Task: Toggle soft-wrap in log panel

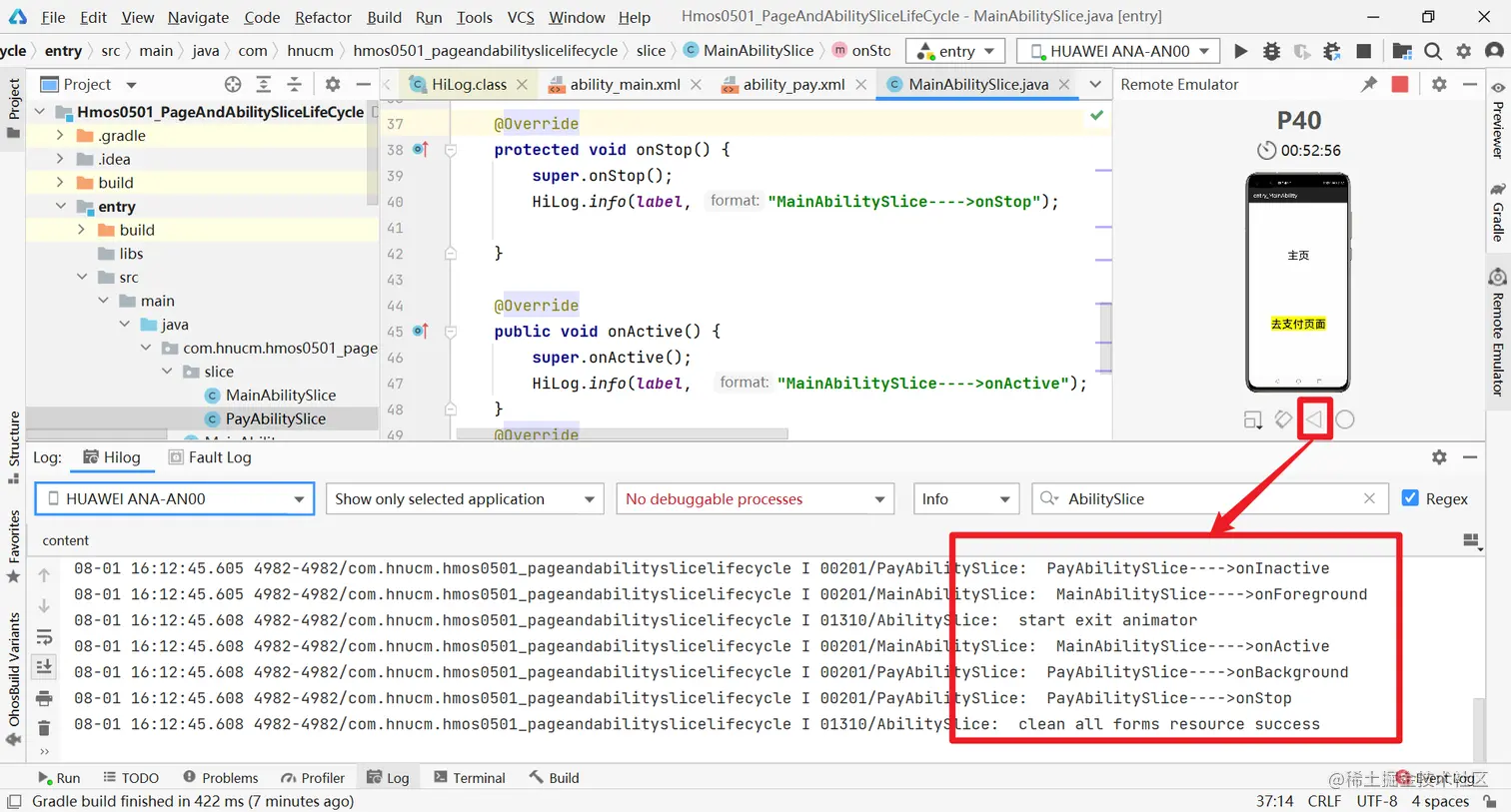Action: [x=44, y=636]
